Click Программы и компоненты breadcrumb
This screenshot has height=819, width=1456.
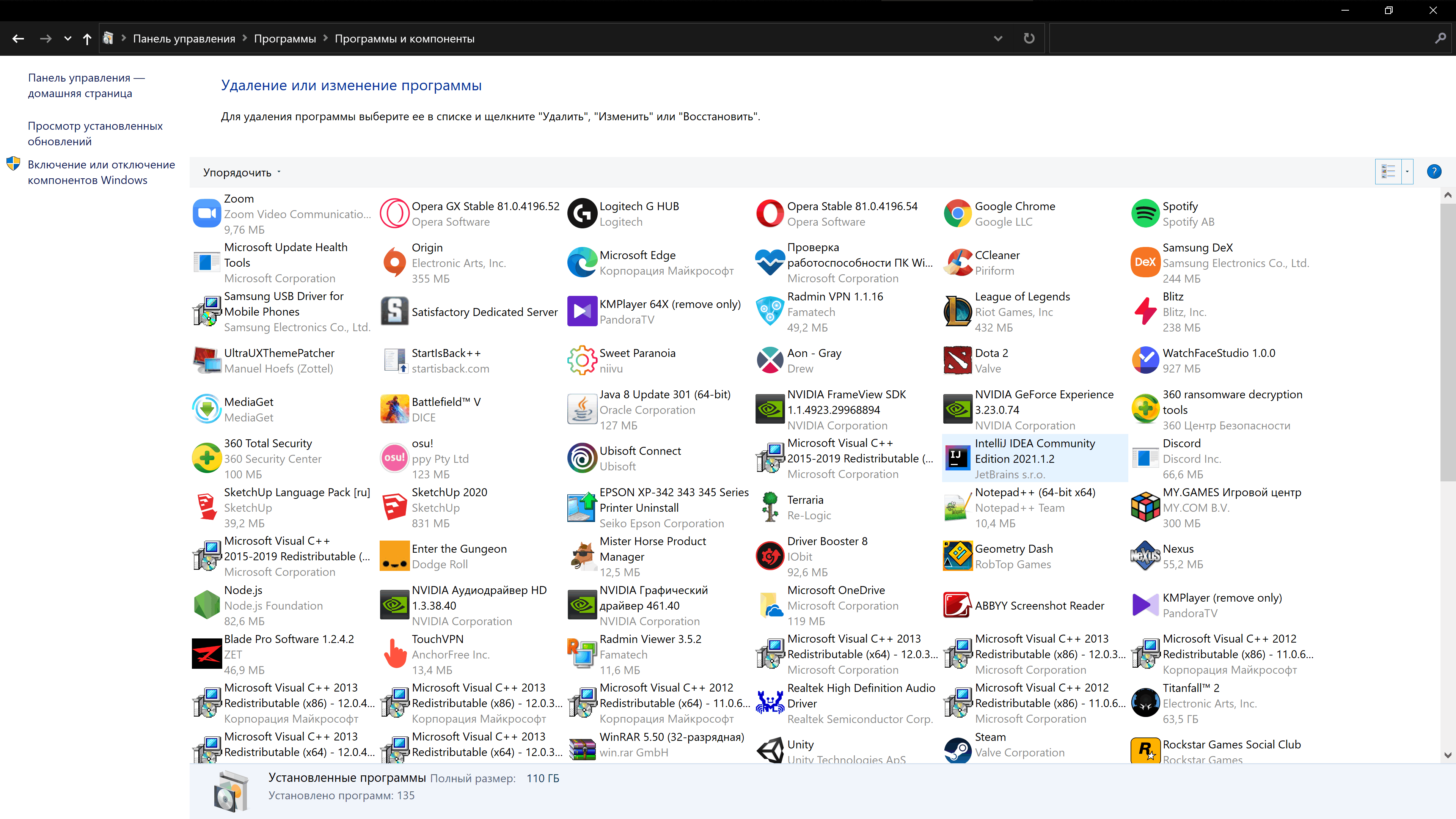pyautogui.click(x=405, y=38)
